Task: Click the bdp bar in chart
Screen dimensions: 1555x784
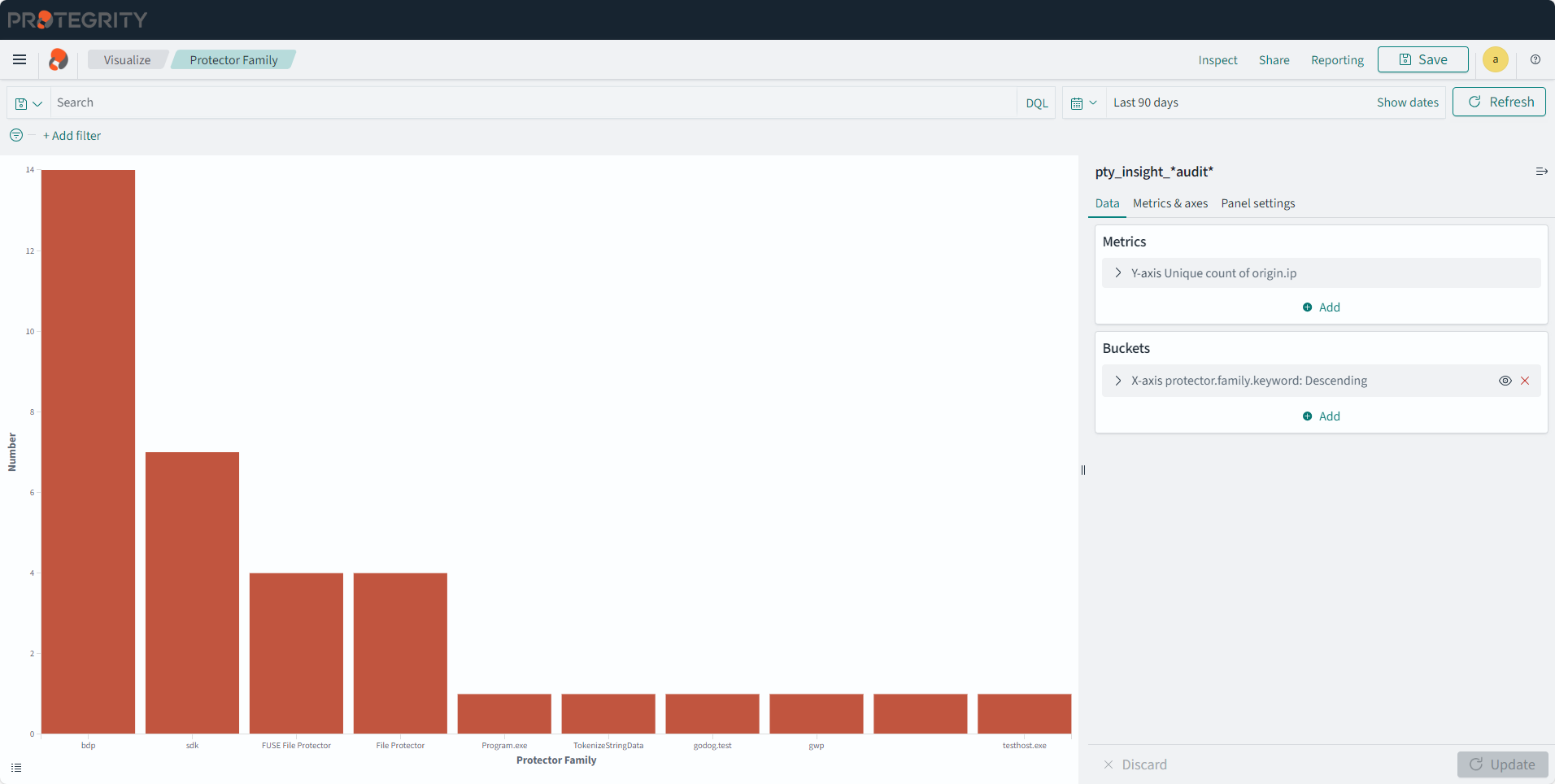Action: click(x=88, y=451)
